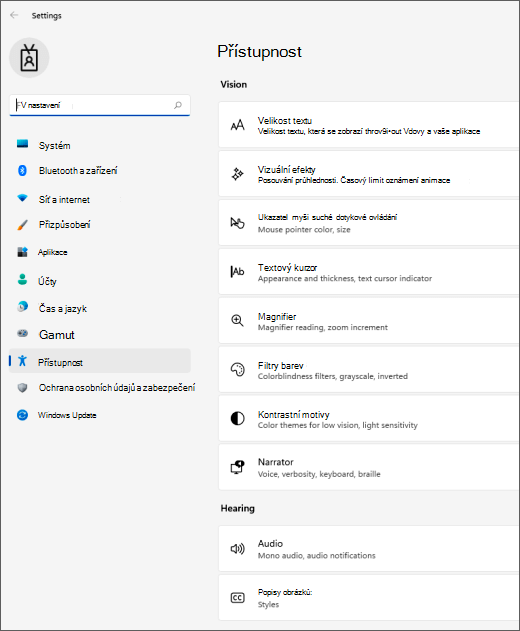Click 'Mono audio, audio notifications' description
The image size is (520, 631).
[x=317, y=556]
